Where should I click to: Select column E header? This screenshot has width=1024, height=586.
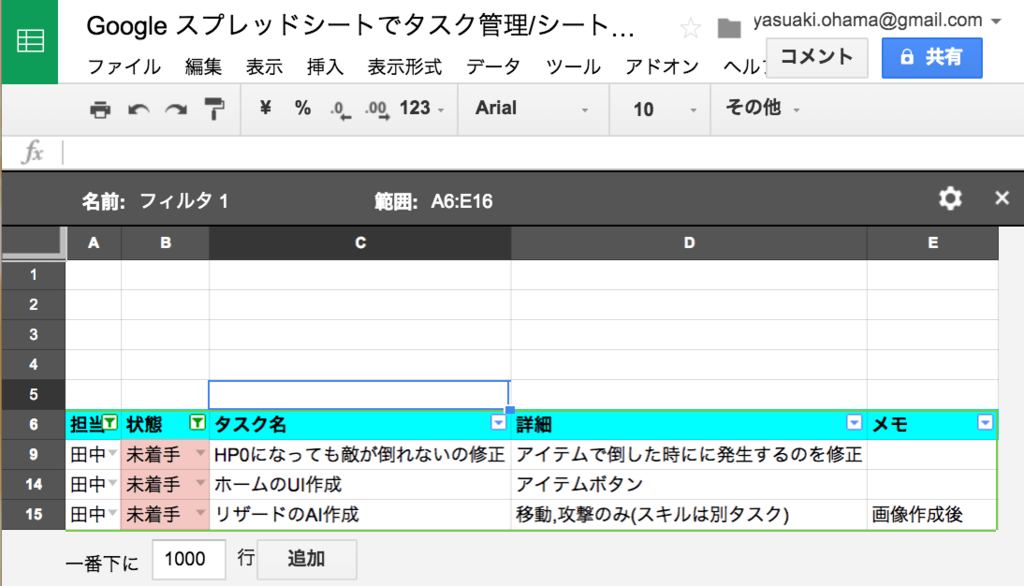[933, 243]
